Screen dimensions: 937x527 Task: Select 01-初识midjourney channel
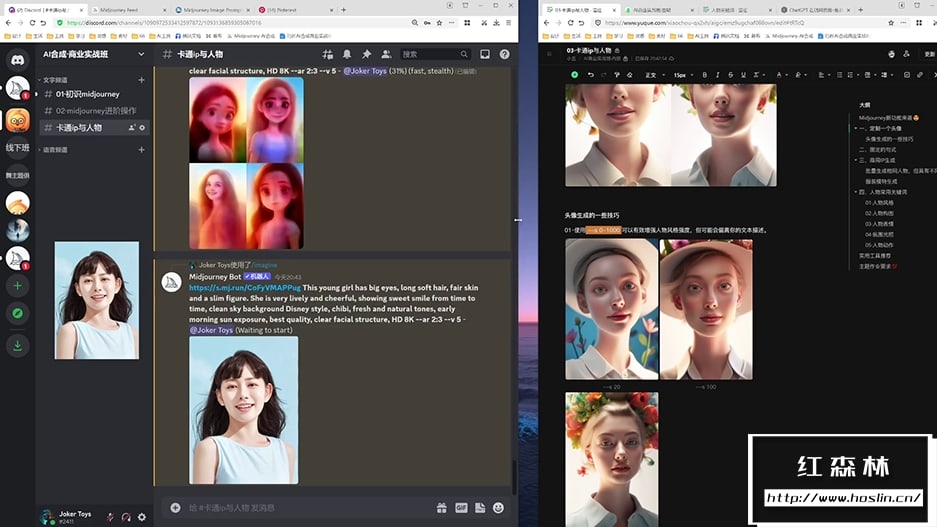[87, 94]
